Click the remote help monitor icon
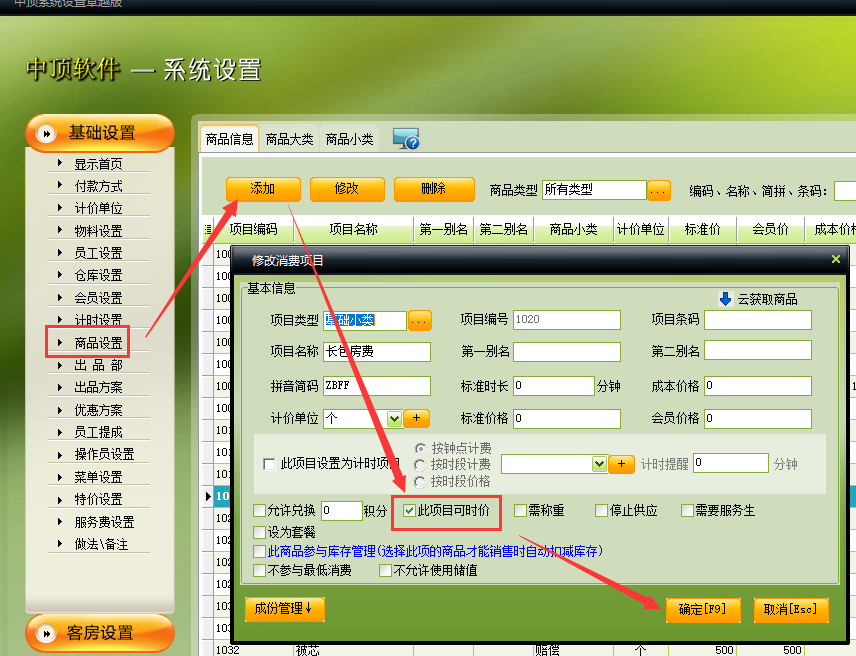The width and height of the screenshot is (856, 656). click(406, 139)
